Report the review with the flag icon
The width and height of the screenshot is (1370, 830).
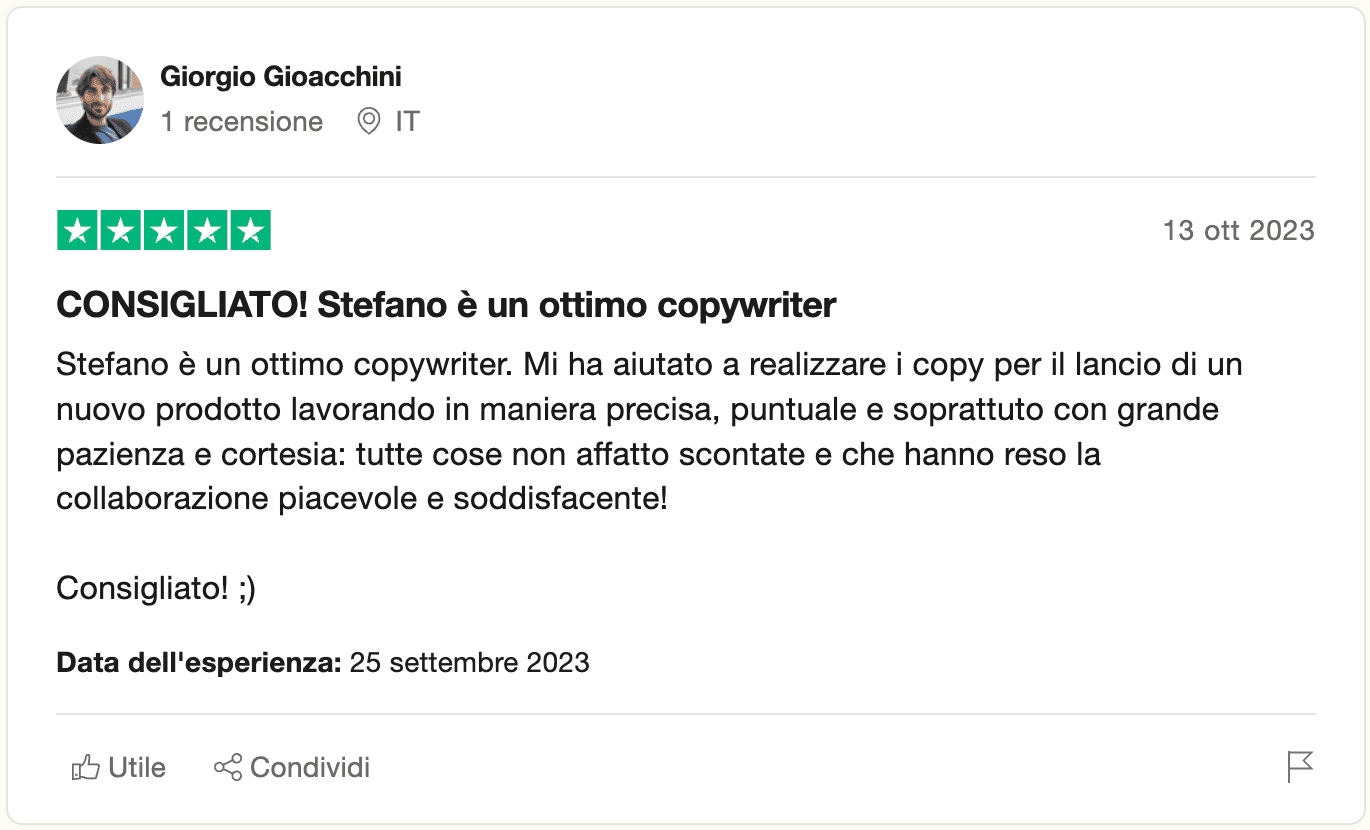(1300, 767)
